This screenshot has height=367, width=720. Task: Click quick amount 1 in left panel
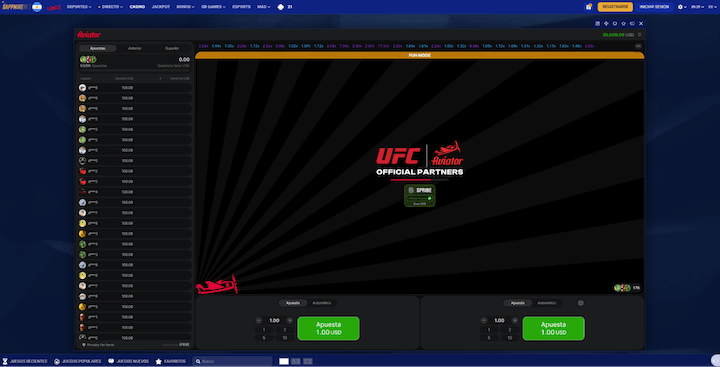(264, 330)
